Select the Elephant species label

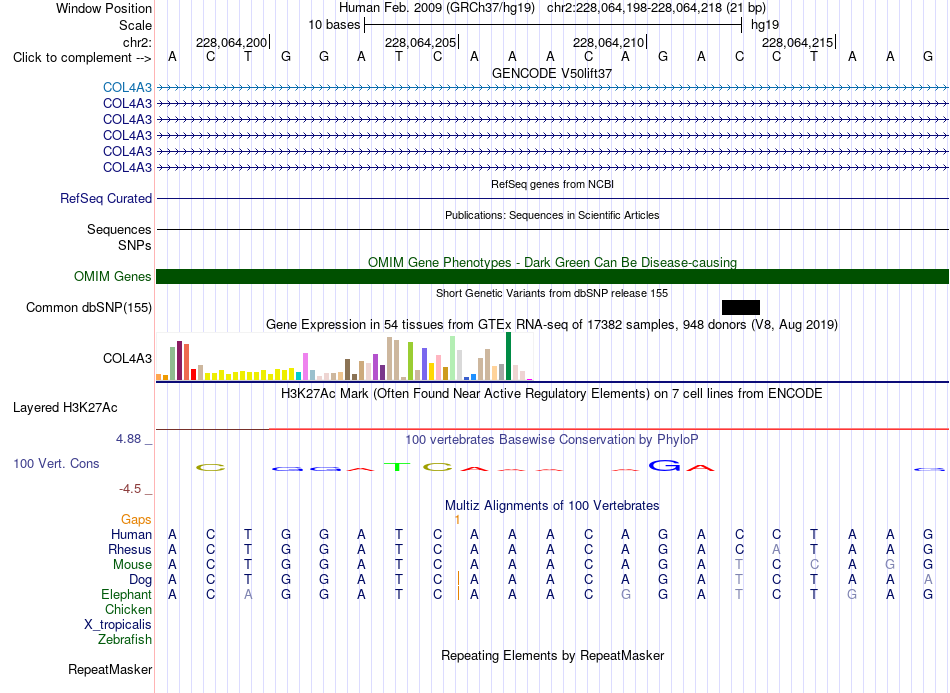pos(127,594)
